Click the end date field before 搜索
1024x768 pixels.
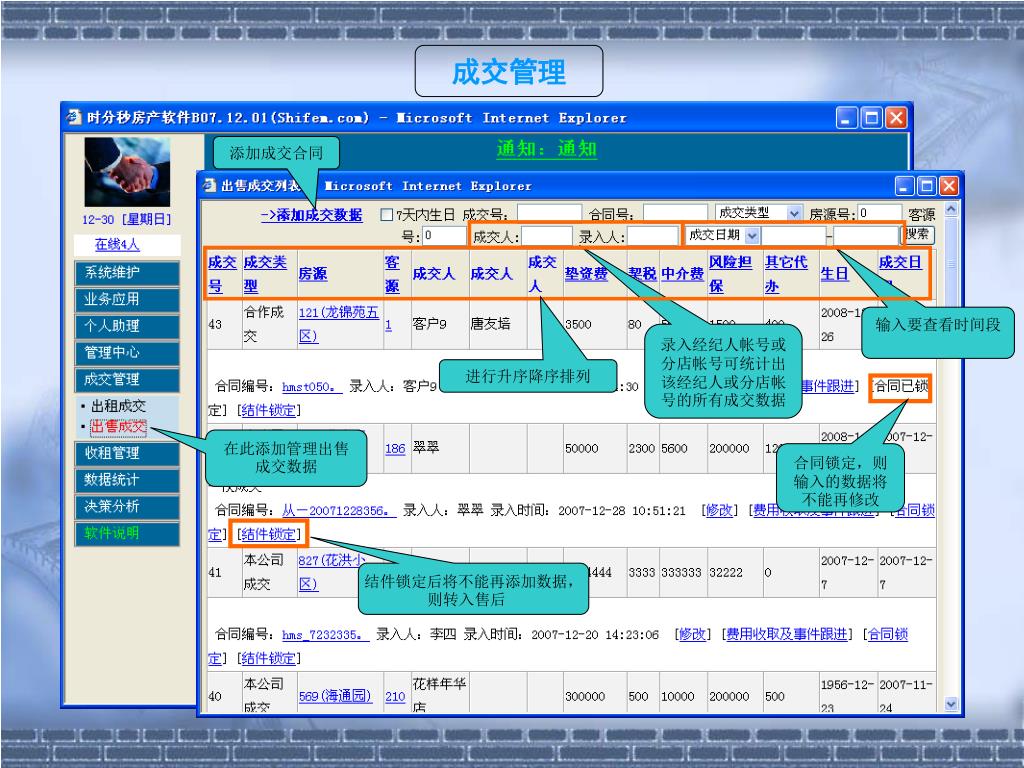[866, 236]
